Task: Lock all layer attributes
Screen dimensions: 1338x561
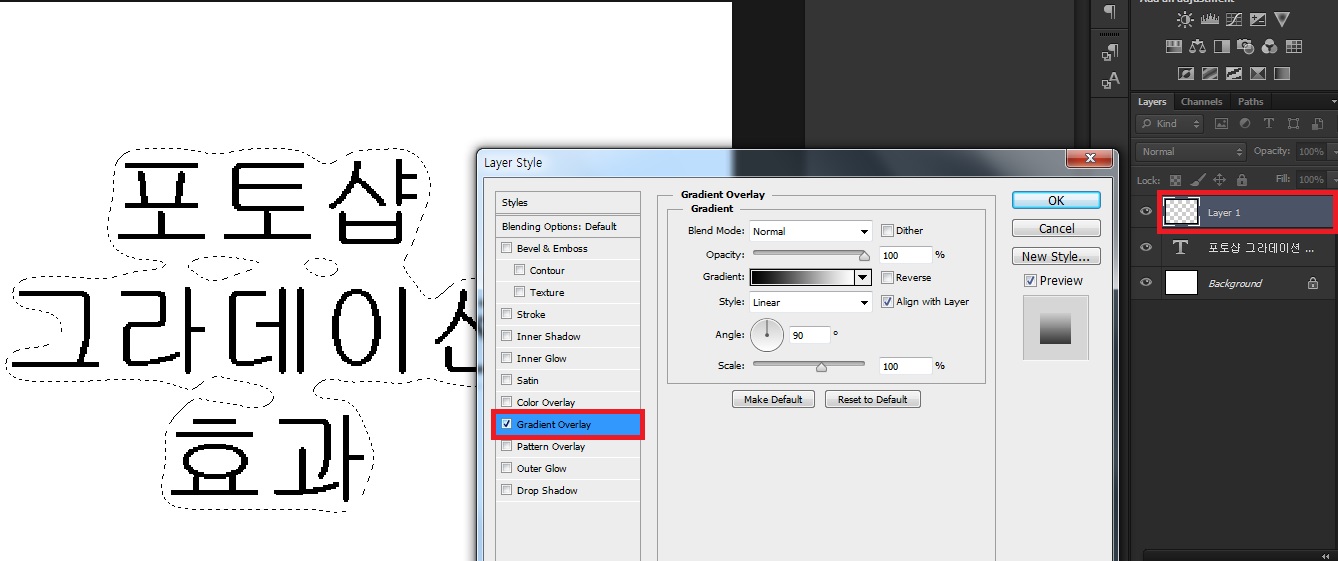Action: point(1241,180)
